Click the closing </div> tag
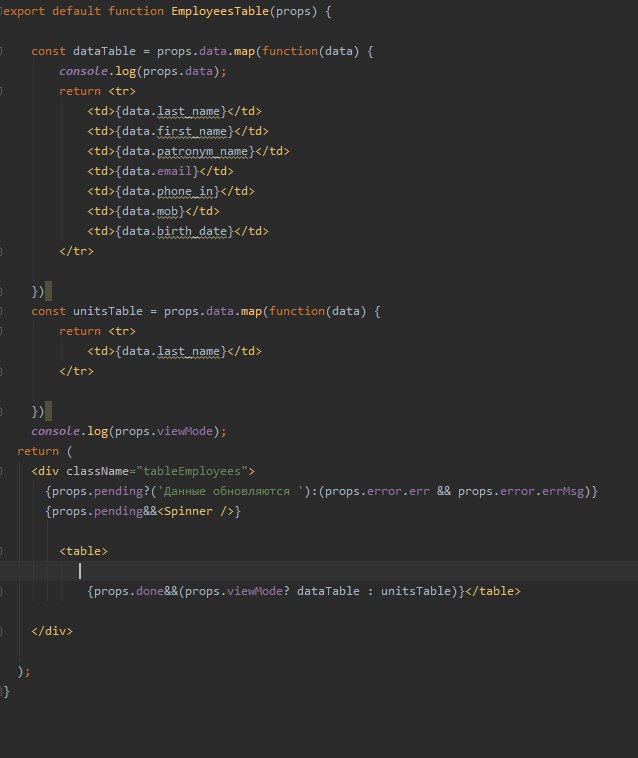The width and height of the screenshot is (638, 758). (x=52, y=631)
